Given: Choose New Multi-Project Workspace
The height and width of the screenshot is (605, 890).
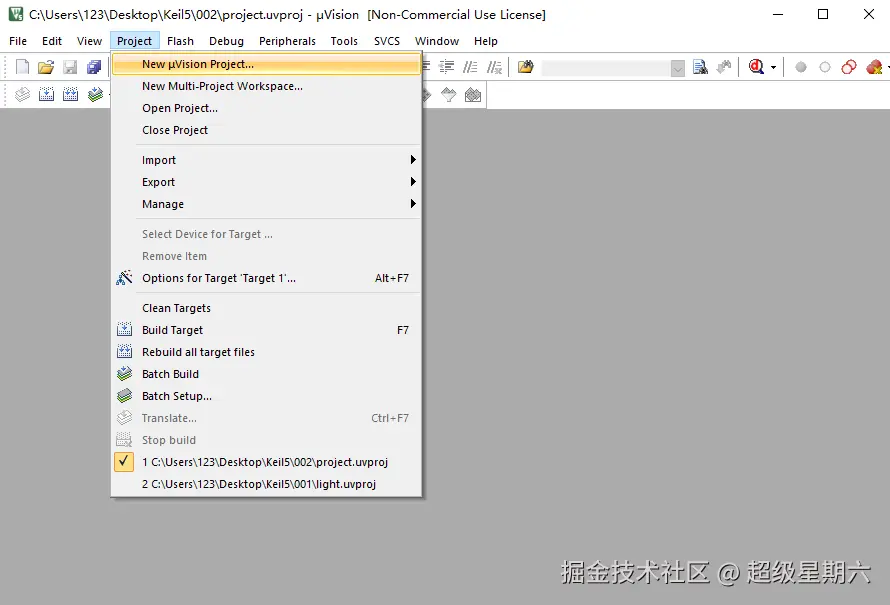Looking at the screenshot, I should 267,86.
